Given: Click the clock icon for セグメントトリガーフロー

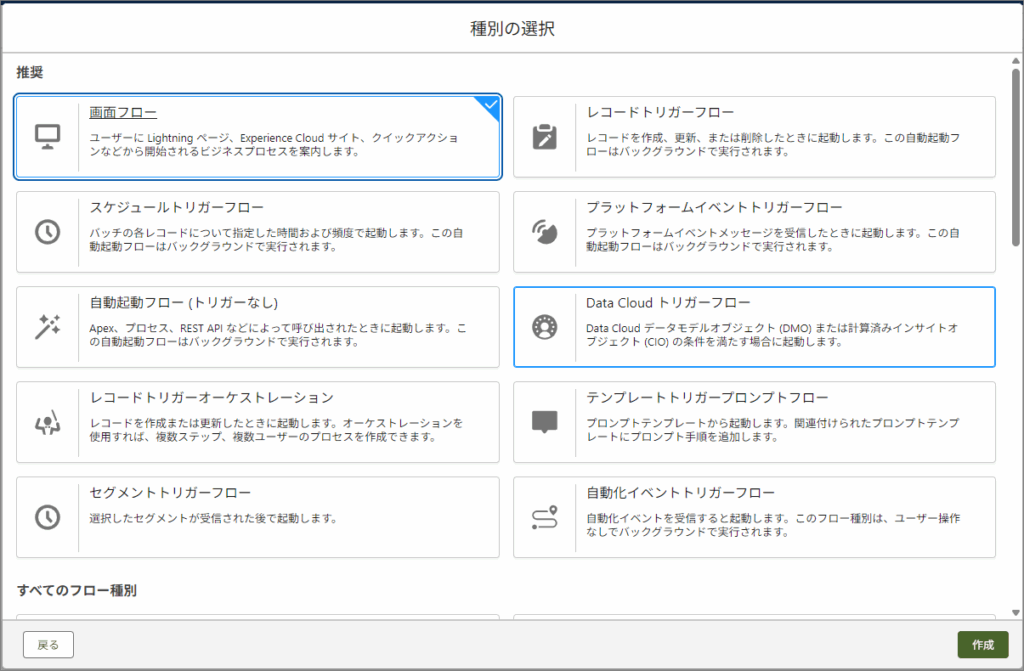Looking at the screenshot, I should pyautogui.click(x=47, y=517).
